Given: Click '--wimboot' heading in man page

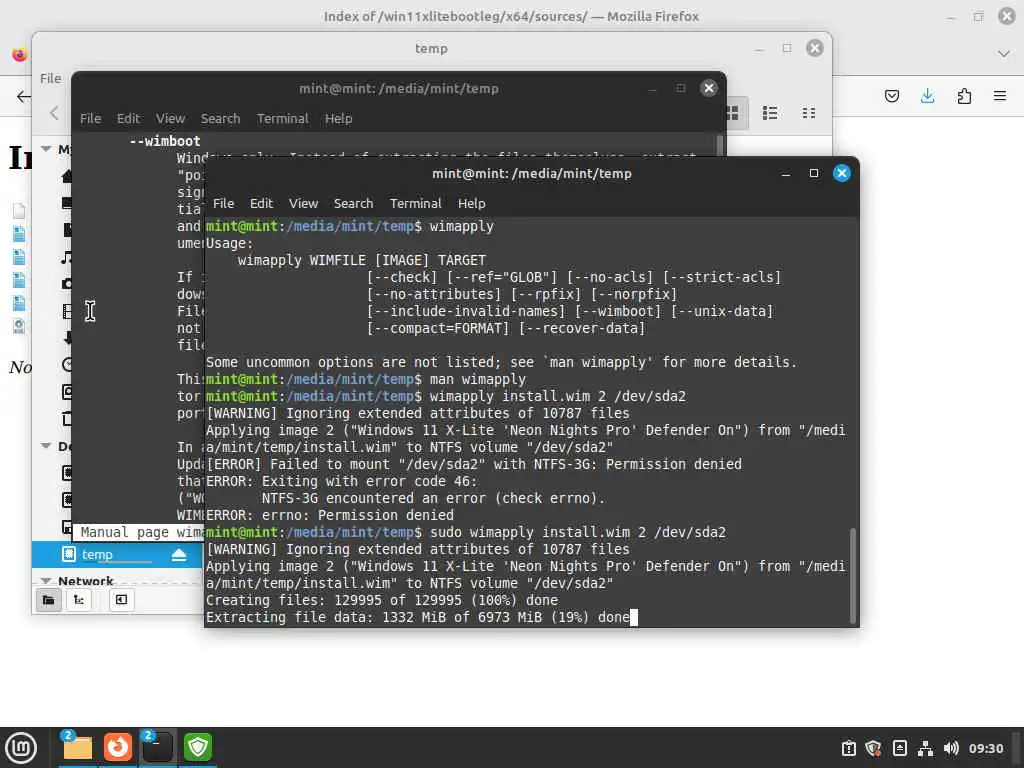Looking at the screenshot, I should tap(165, 141).
